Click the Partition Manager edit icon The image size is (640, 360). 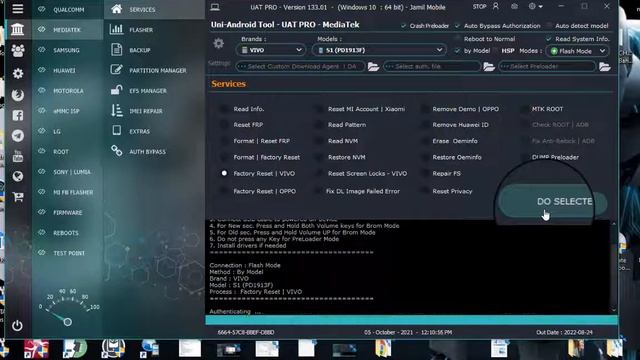coord(116,69)
